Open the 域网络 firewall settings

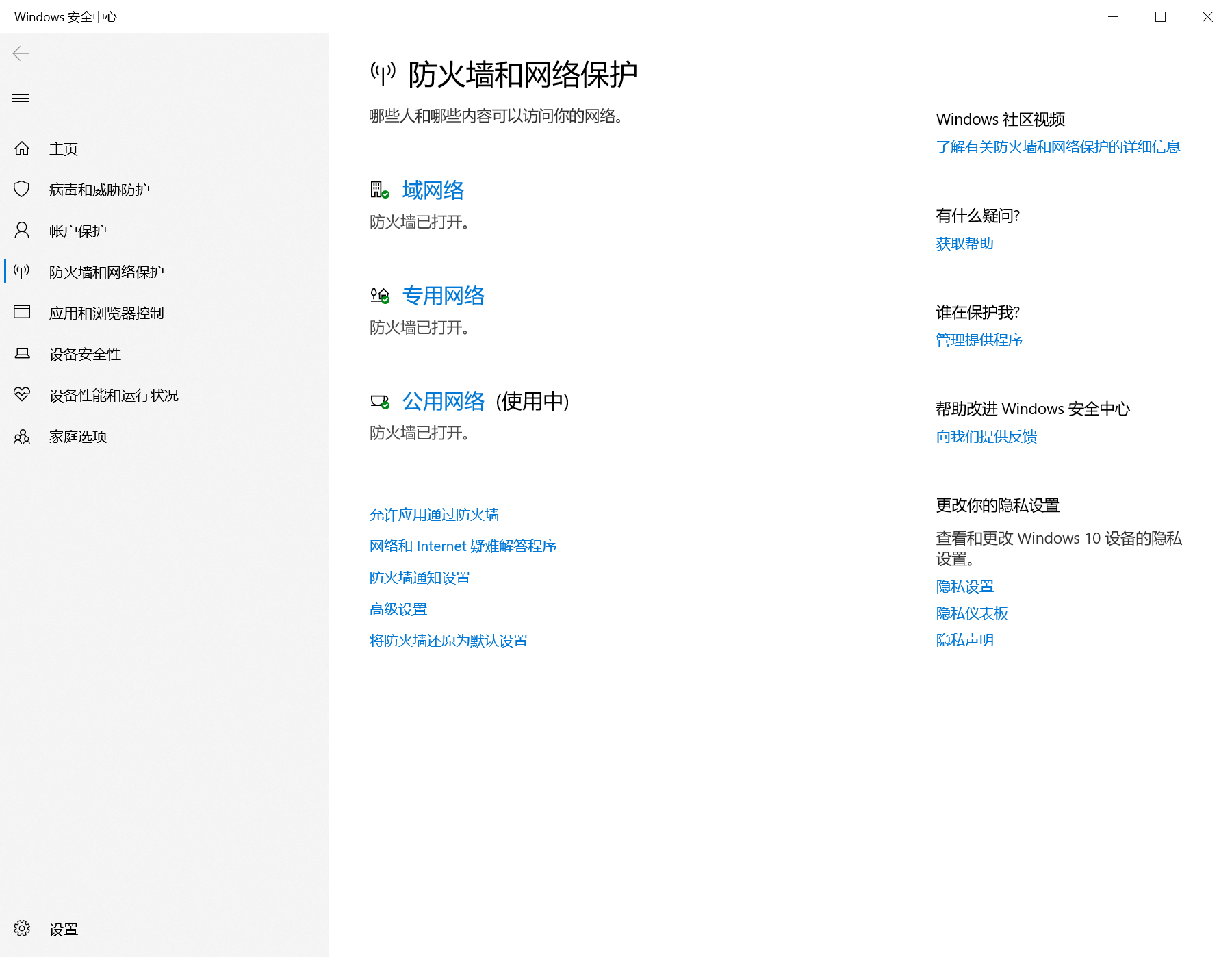(433, 190)
